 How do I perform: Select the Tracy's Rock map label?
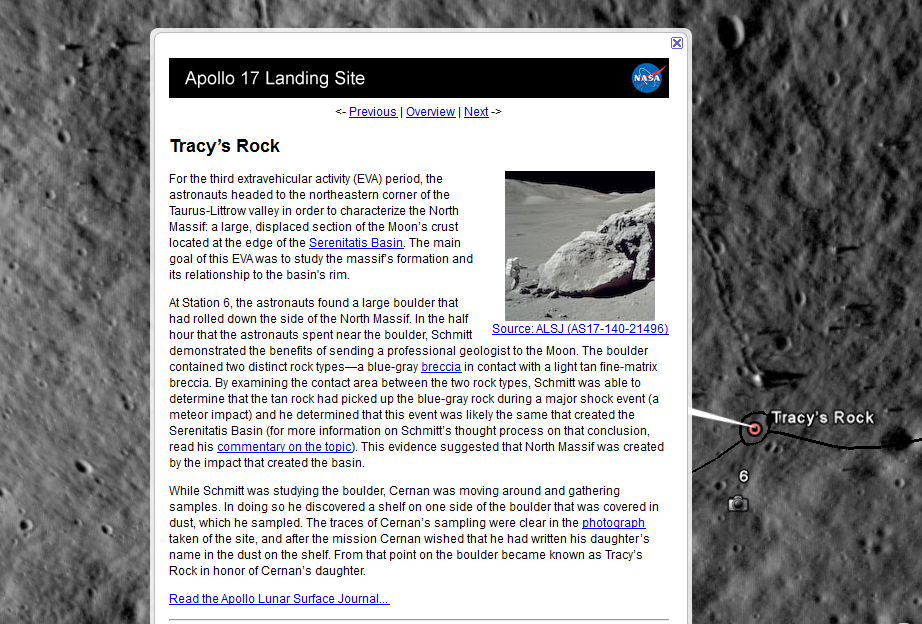pyautogui.click(x=823, y=418)
